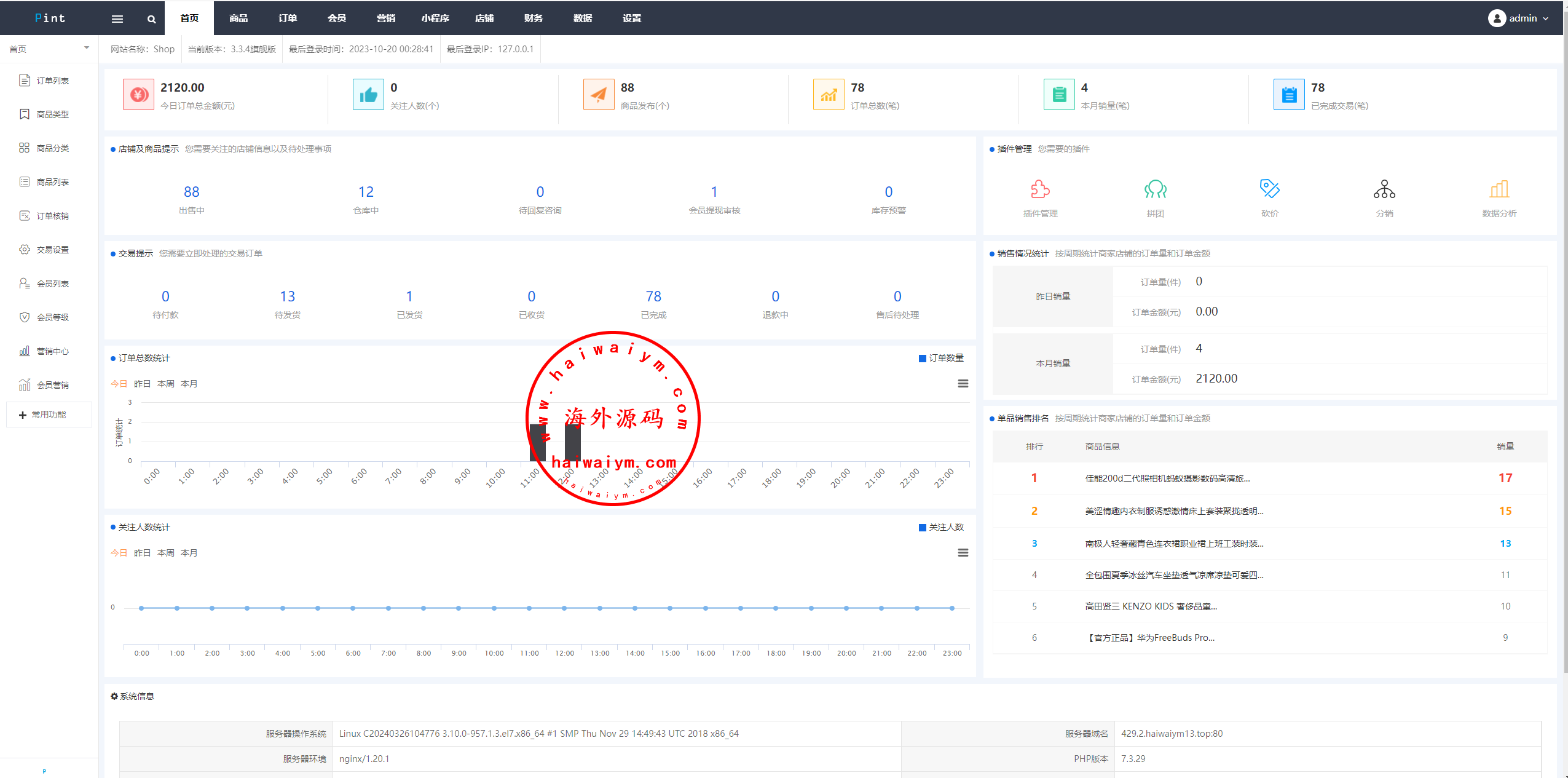Open the 数据分析 chart icon
1568x778 pixels.
(1499, 189)
